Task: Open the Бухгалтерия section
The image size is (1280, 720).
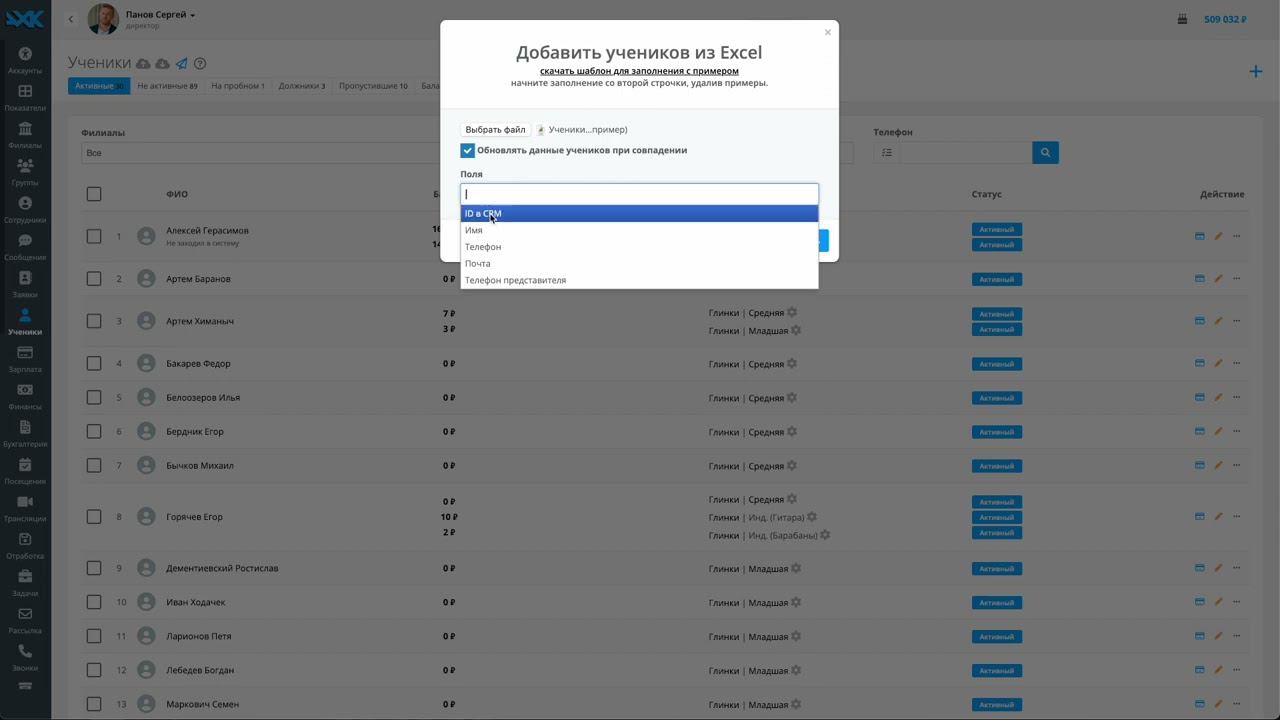Action: [x=25, y=433]
